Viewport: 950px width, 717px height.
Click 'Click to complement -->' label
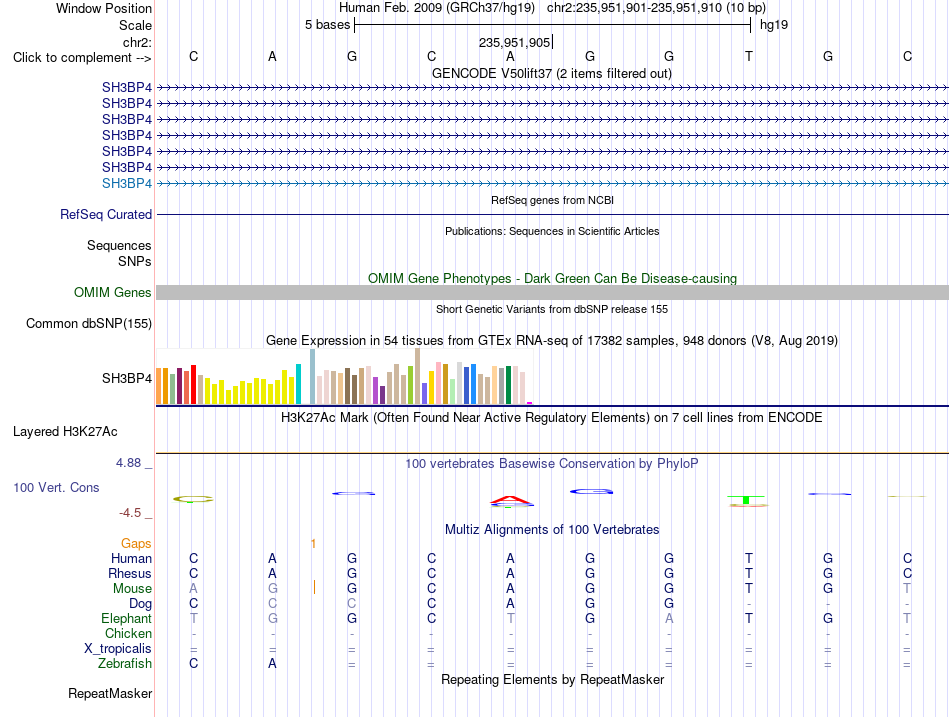coord(82,58)
